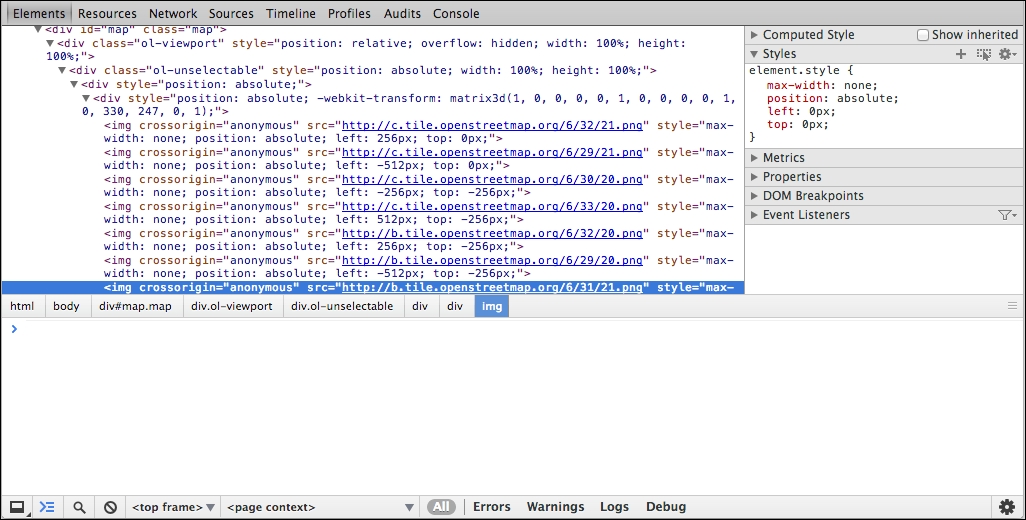Open link c.tile.openstreetmap.org/6/30/20.png

coord(492,179)
